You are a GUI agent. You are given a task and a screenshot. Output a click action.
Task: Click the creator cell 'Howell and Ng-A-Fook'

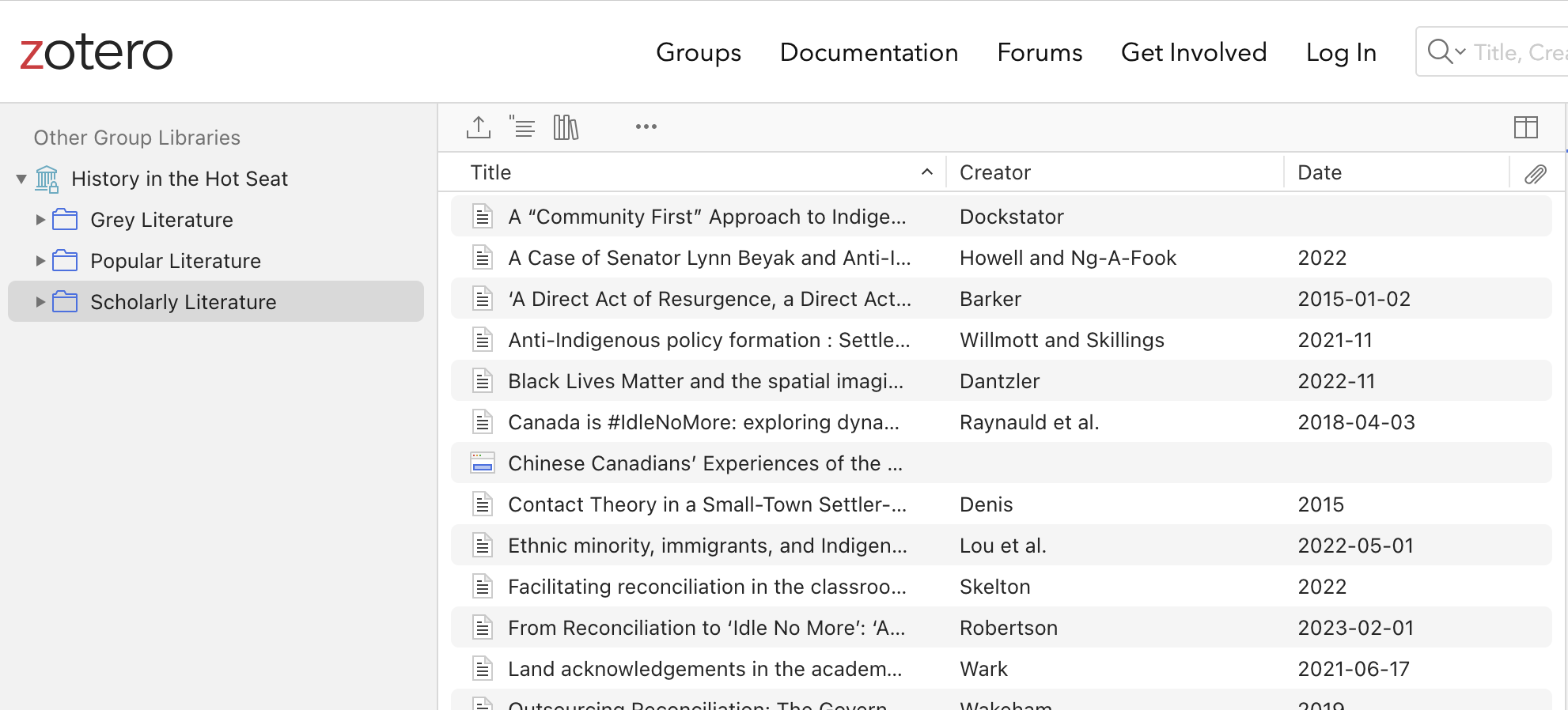pos(1068,258)
